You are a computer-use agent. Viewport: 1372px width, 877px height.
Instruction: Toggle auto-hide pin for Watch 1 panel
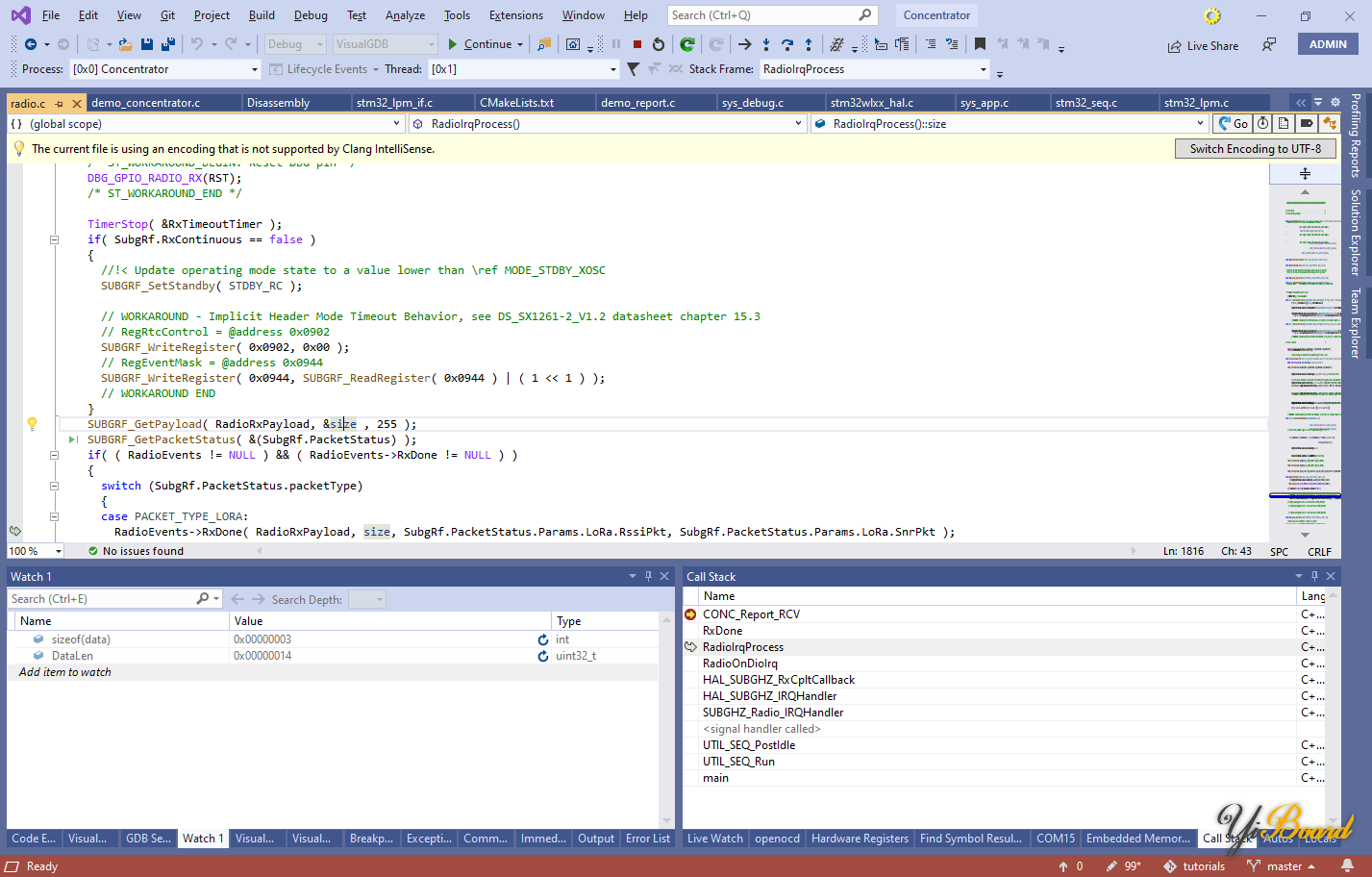(648, 576)
